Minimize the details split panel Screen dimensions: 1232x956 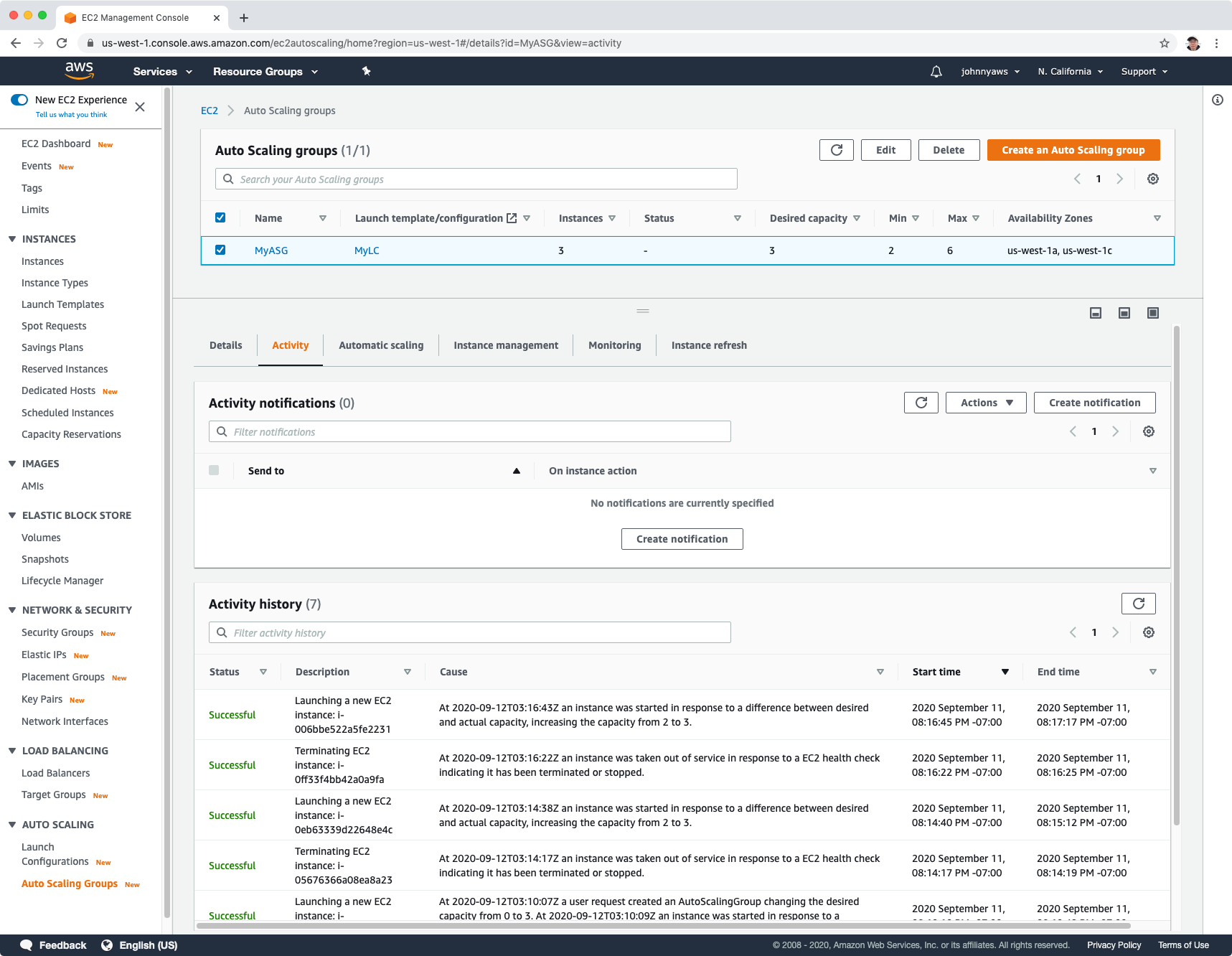(1096, 313)
